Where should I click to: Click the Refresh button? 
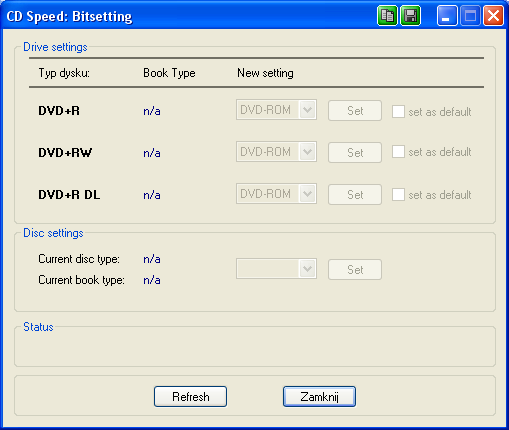click(x=191, y=397)
